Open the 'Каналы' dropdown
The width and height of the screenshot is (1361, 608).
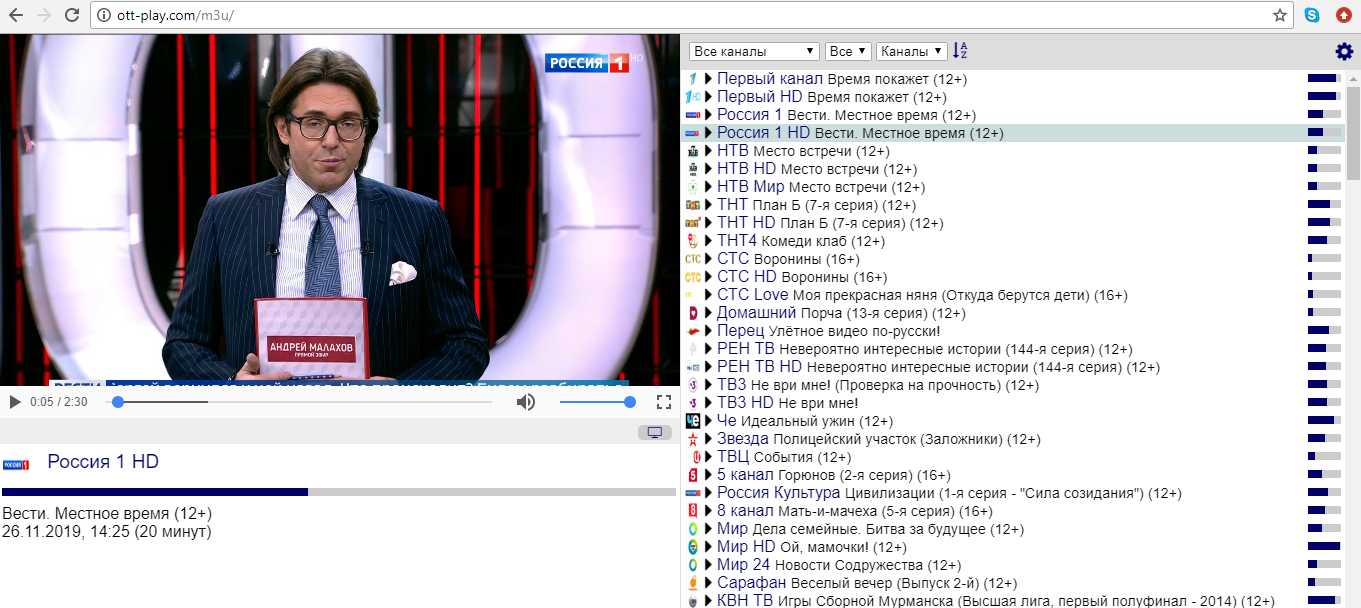[x=911, y=51]
